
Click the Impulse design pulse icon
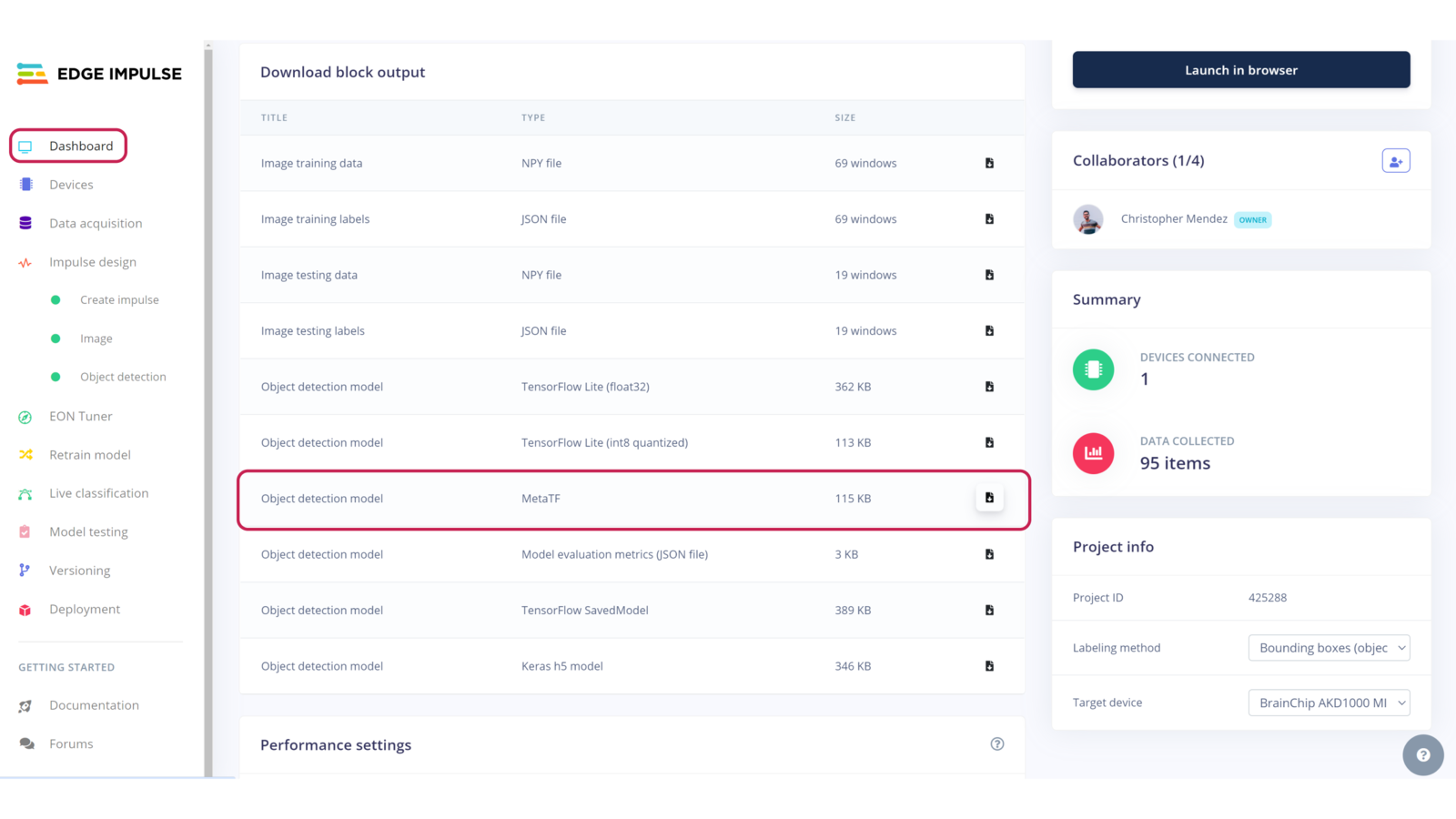click(25, 263)
